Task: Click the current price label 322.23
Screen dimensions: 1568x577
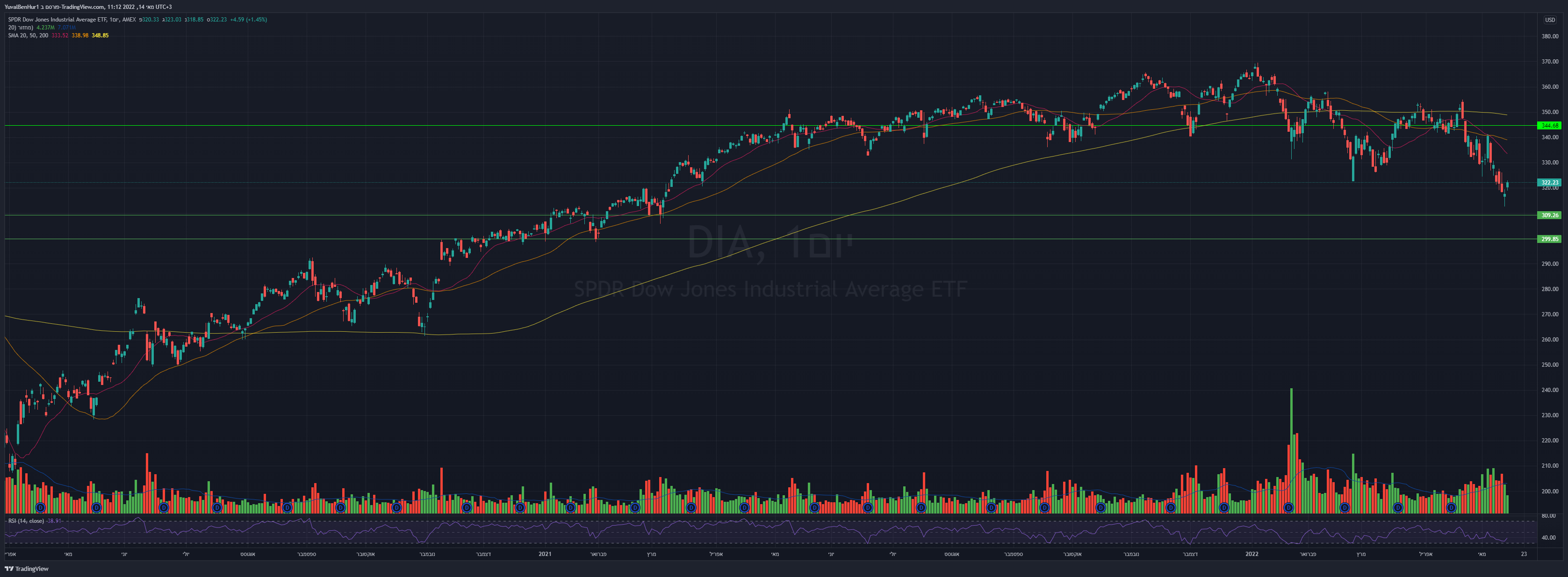Action: coord(1549,182)
